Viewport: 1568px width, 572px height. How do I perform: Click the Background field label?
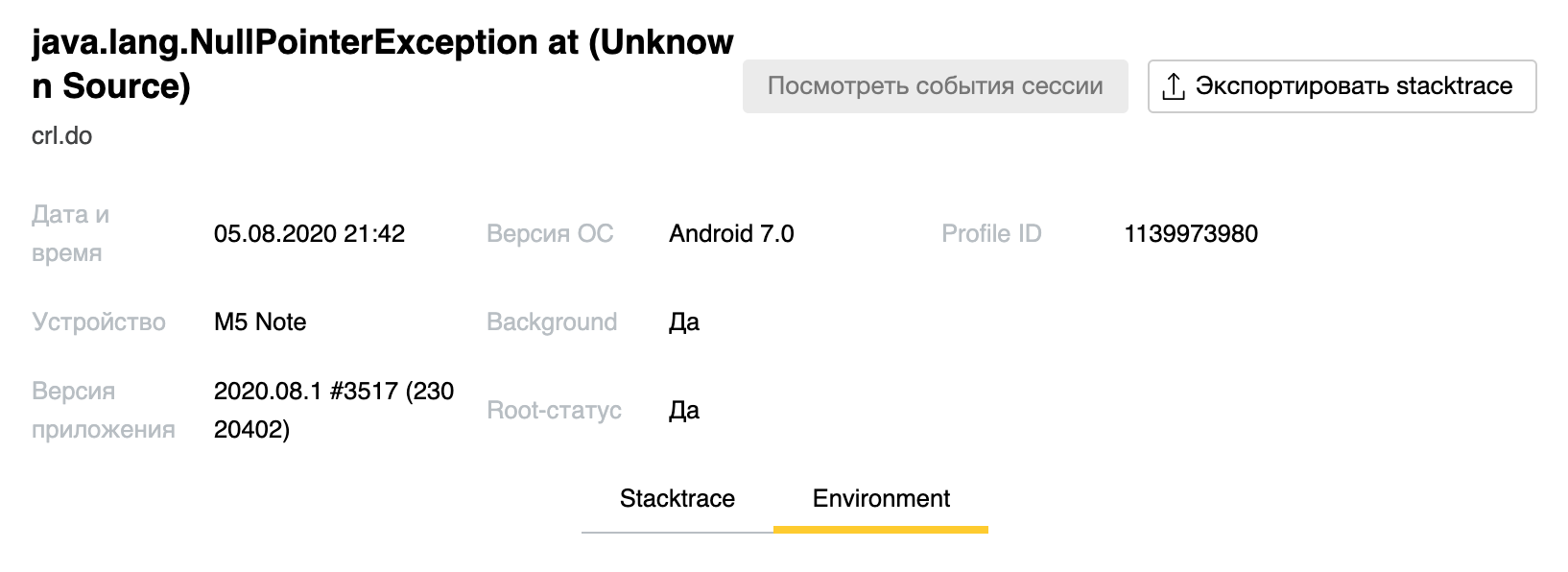click(552, 322)
